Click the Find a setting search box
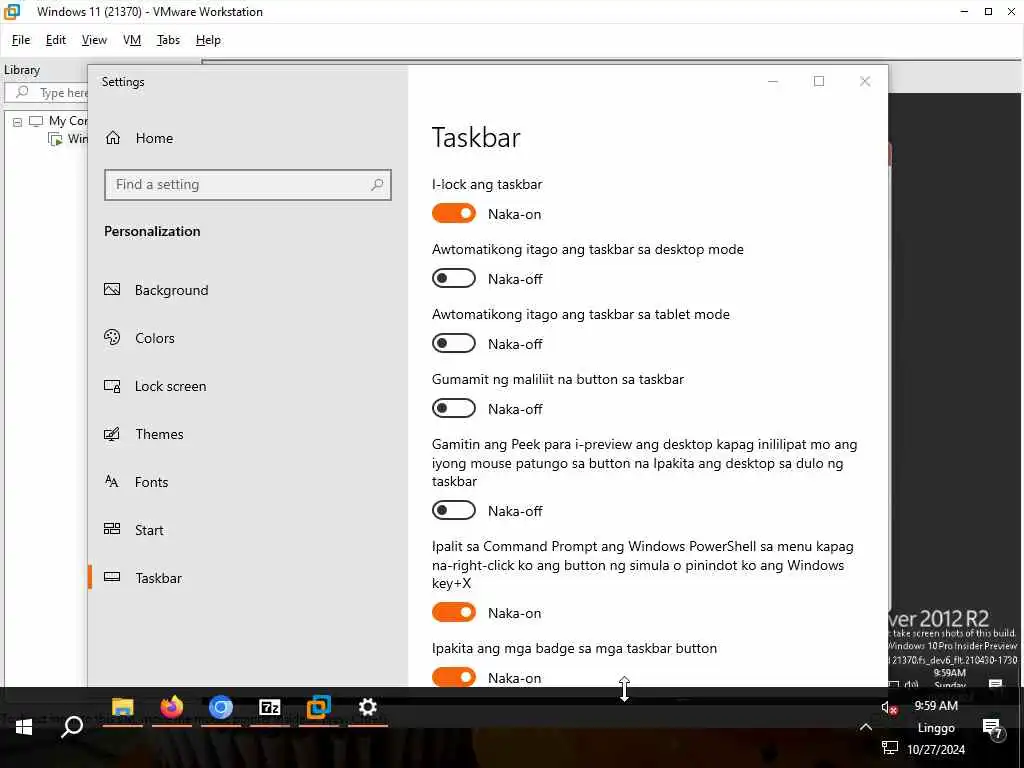 coord(248,185)
